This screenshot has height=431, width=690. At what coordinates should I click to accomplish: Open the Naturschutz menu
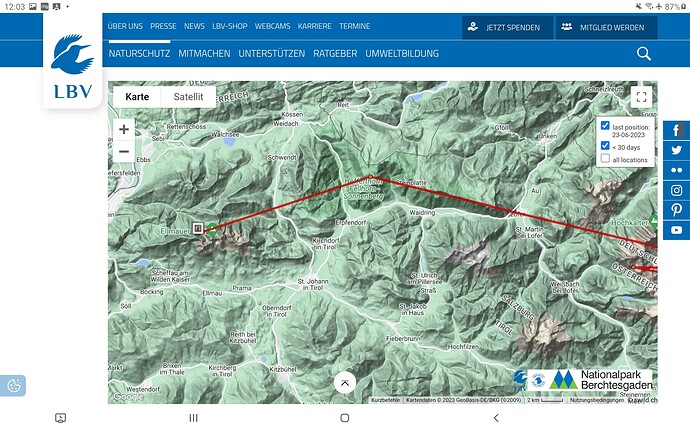pyautogui.click(x=139, y=54)
